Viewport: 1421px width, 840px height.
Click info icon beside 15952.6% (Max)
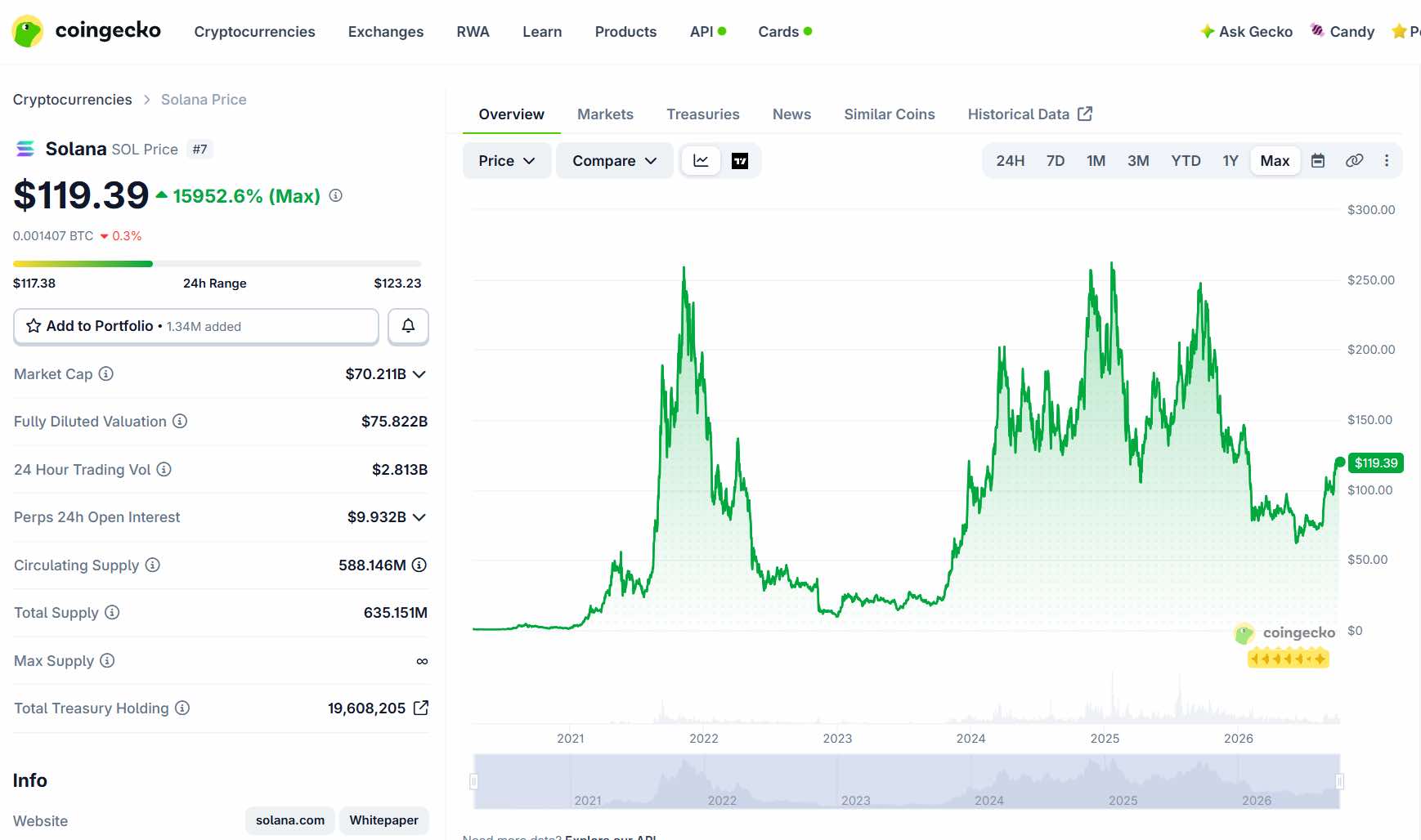pyautogui.click(x=336, y=195)
